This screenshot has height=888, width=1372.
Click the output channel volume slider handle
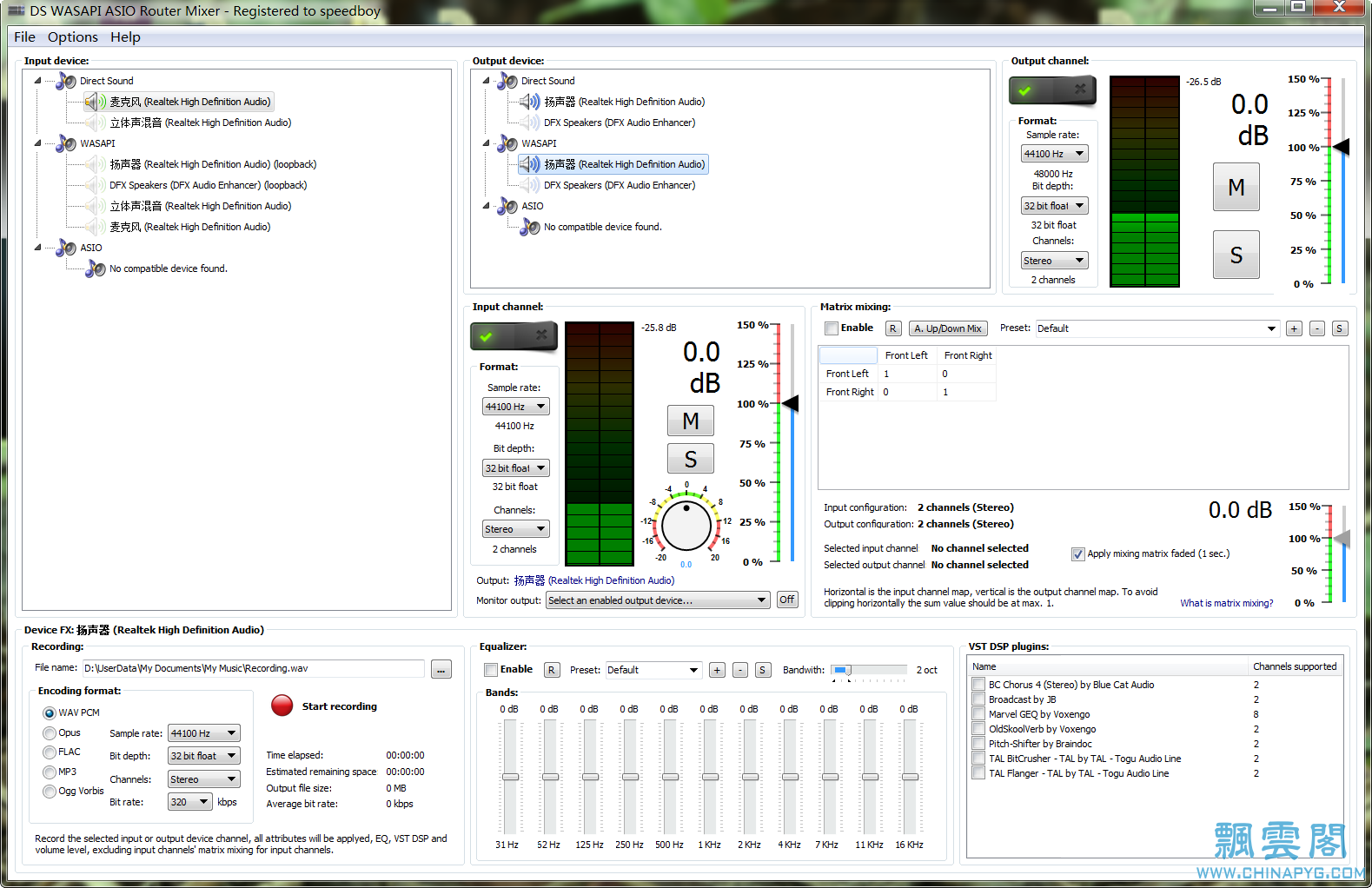[x=1342, y=147]
